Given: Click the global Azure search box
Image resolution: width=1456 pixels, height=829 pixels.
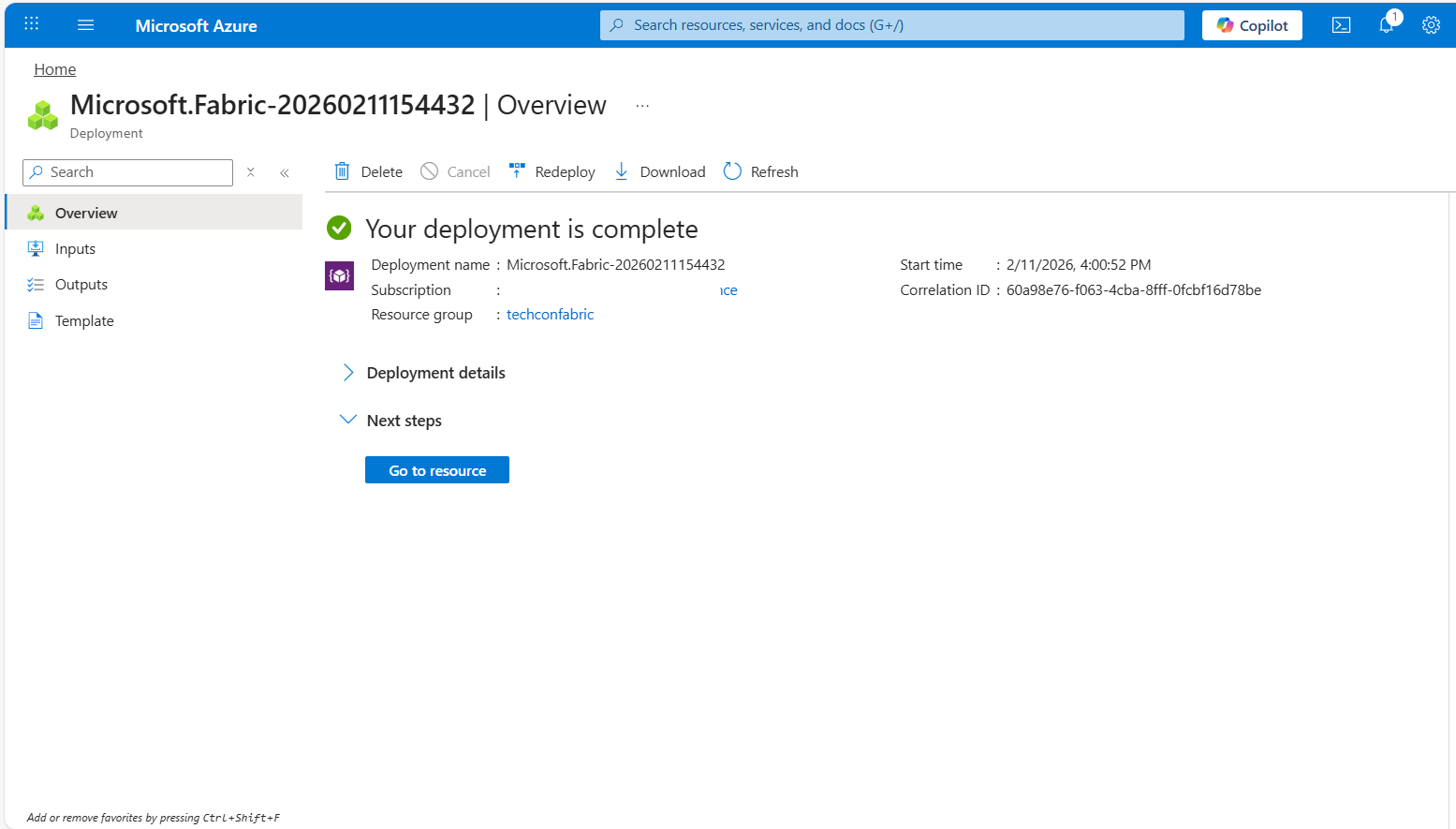Looking at the screenshot, I should pos(891,25).
